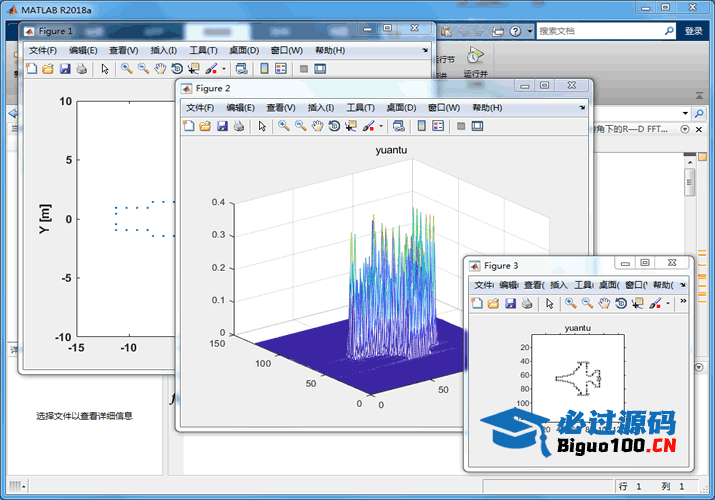Select the Pan hand tool in Figure 2
This screenshot has height=500, width=715.
click(317, 126)
